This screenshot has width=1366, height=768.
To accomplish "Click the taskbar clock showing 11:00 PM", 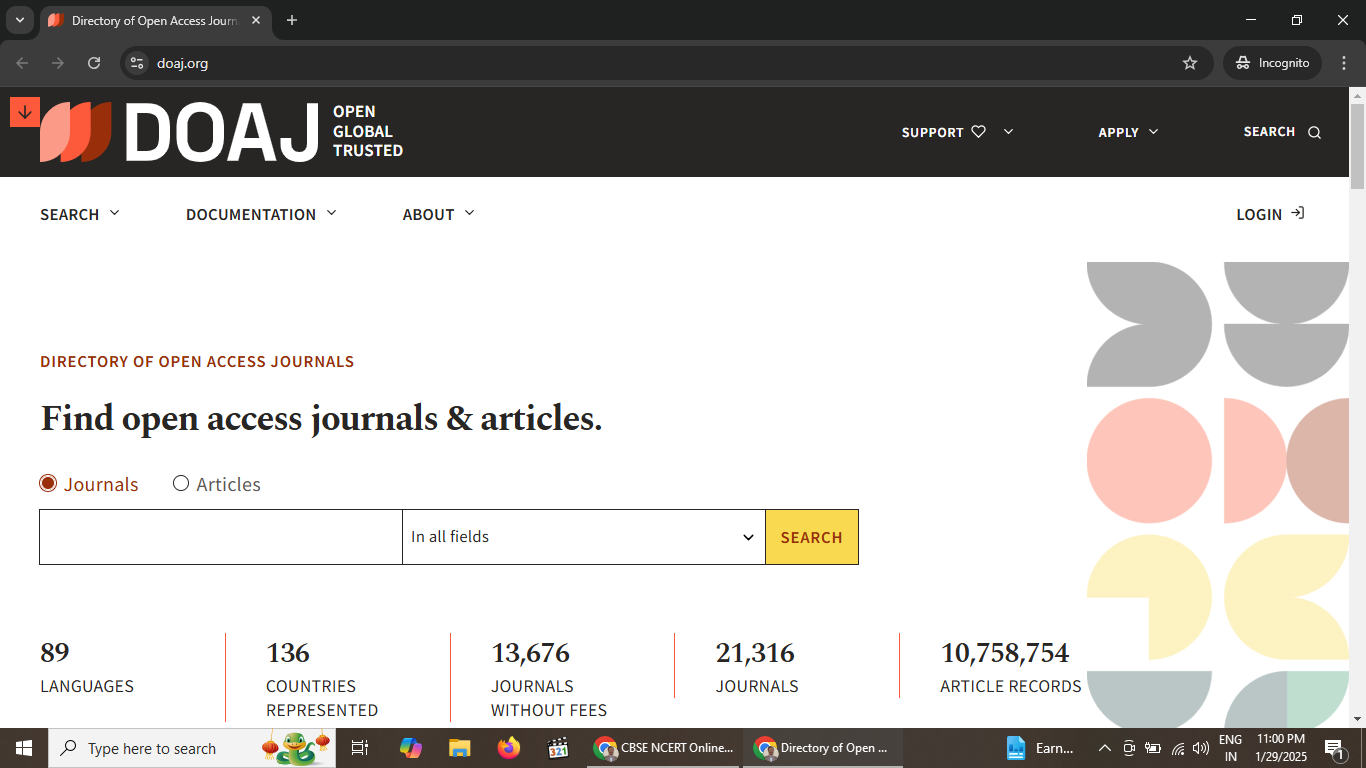I will [1281, 748].
